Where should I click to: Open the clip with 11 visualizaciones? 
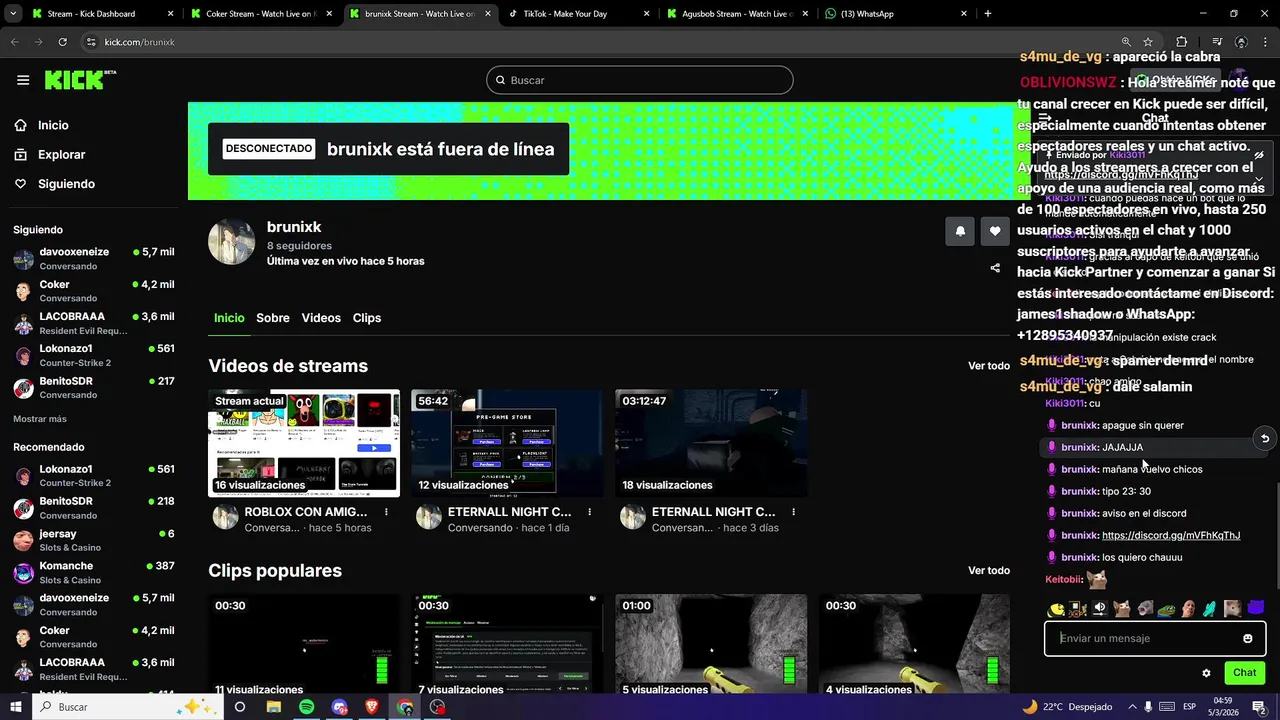tap(304, 645)
